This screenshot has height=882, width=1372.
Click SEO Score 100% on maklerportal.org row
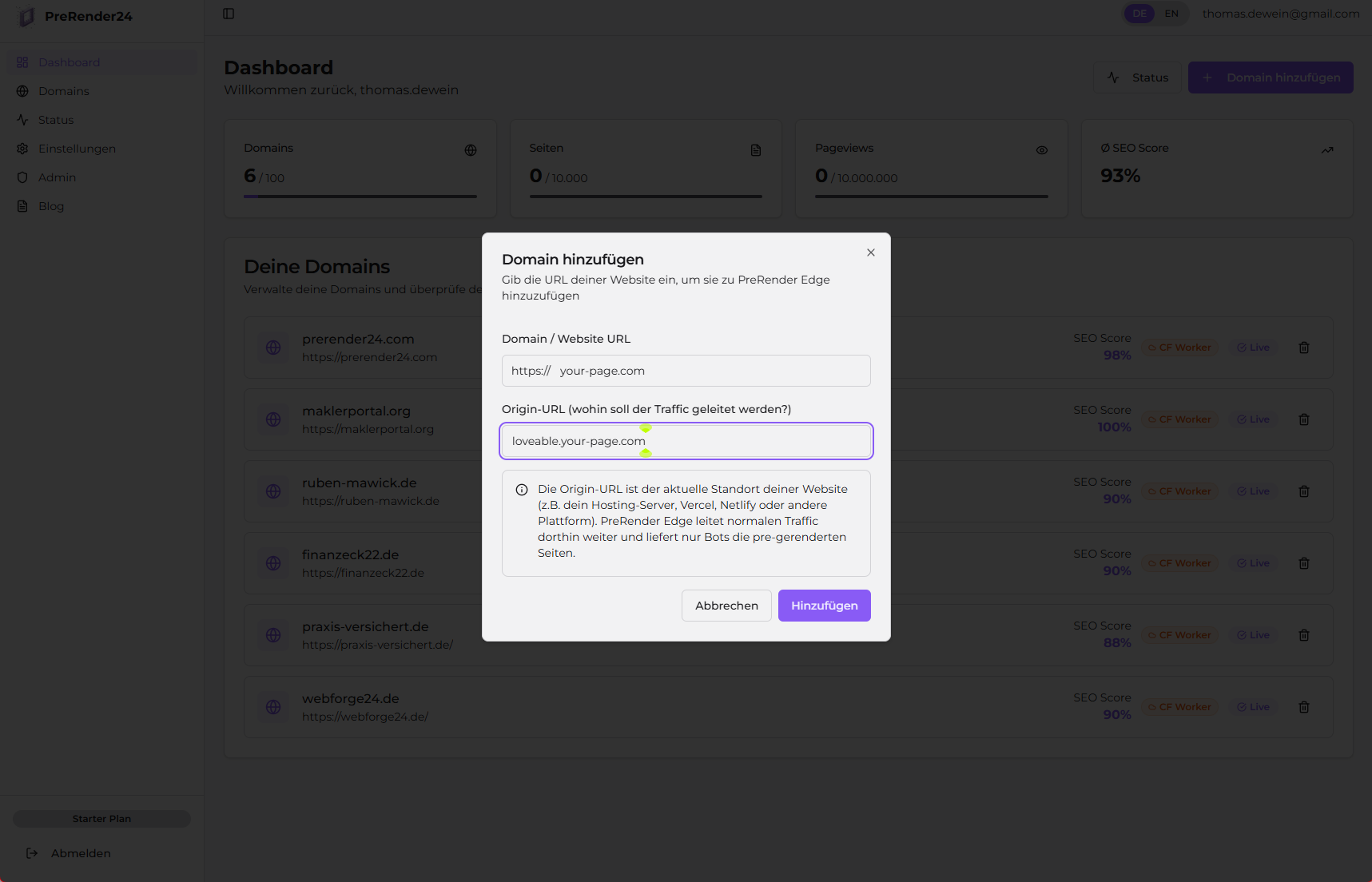click(1114, 427)
